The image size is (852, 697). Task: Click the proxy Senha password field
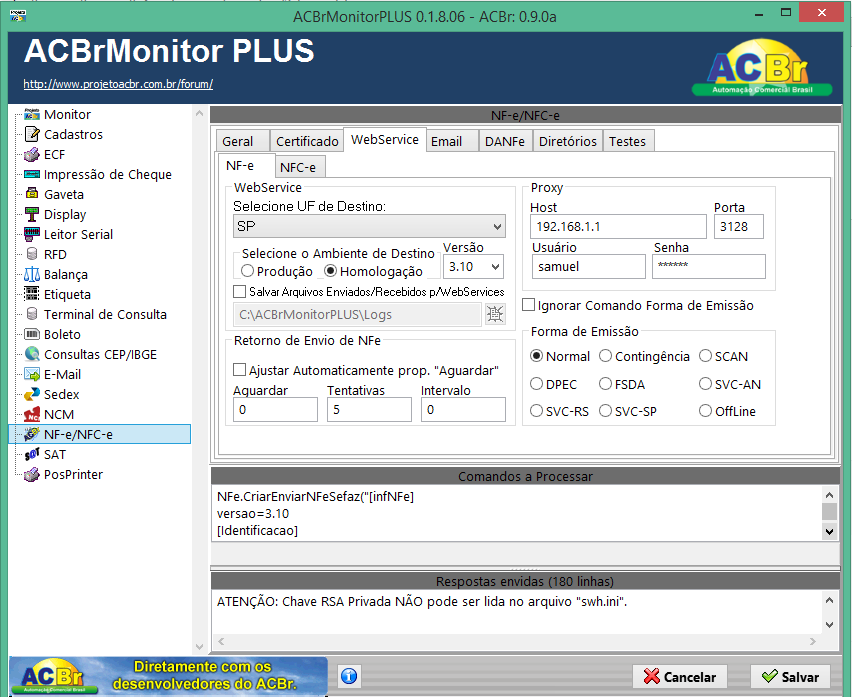(709, 267)
